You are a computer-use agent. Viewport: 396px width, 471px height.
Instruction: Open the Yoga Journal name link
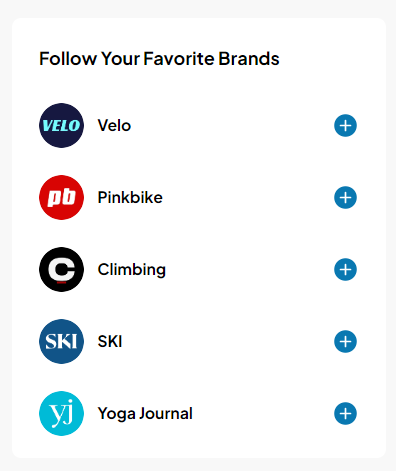(x=145, y=414)
